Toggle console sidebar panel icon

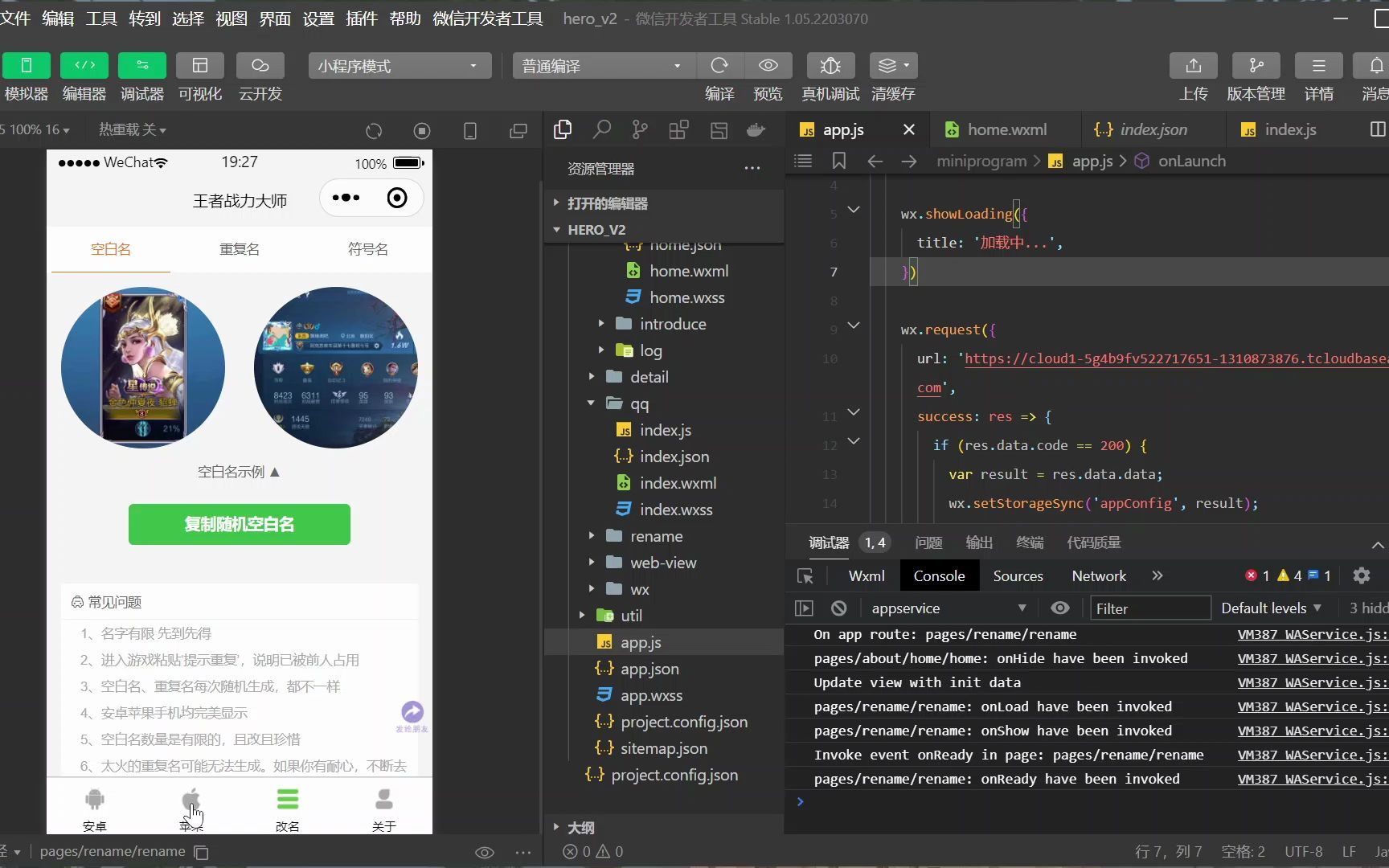click(804, 608)
